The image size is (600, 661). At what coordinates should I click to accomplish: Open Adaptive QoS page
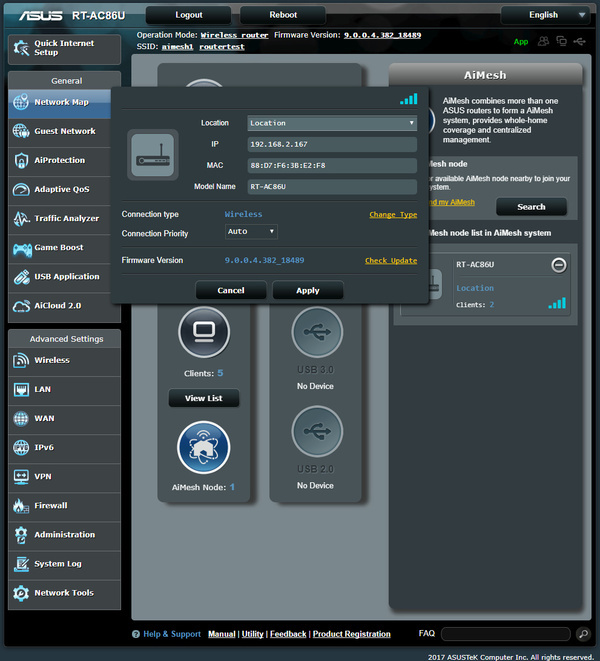(x=59, y=190)
